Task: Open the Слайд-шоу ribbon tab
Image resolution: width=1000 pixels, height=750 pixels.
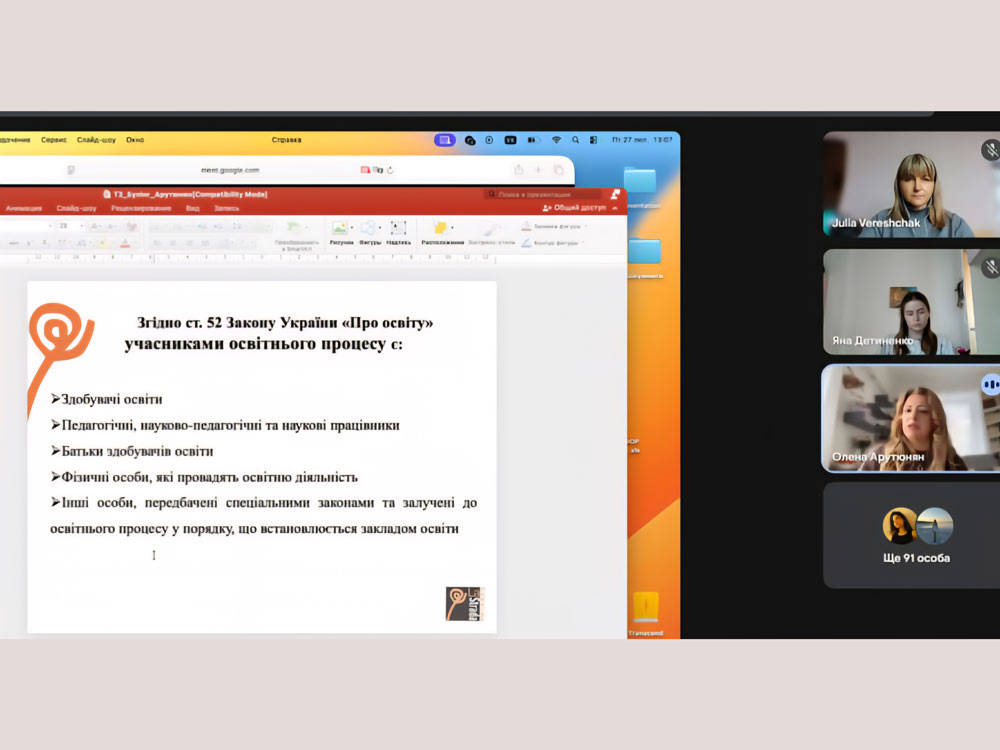Action: [76, 208]
